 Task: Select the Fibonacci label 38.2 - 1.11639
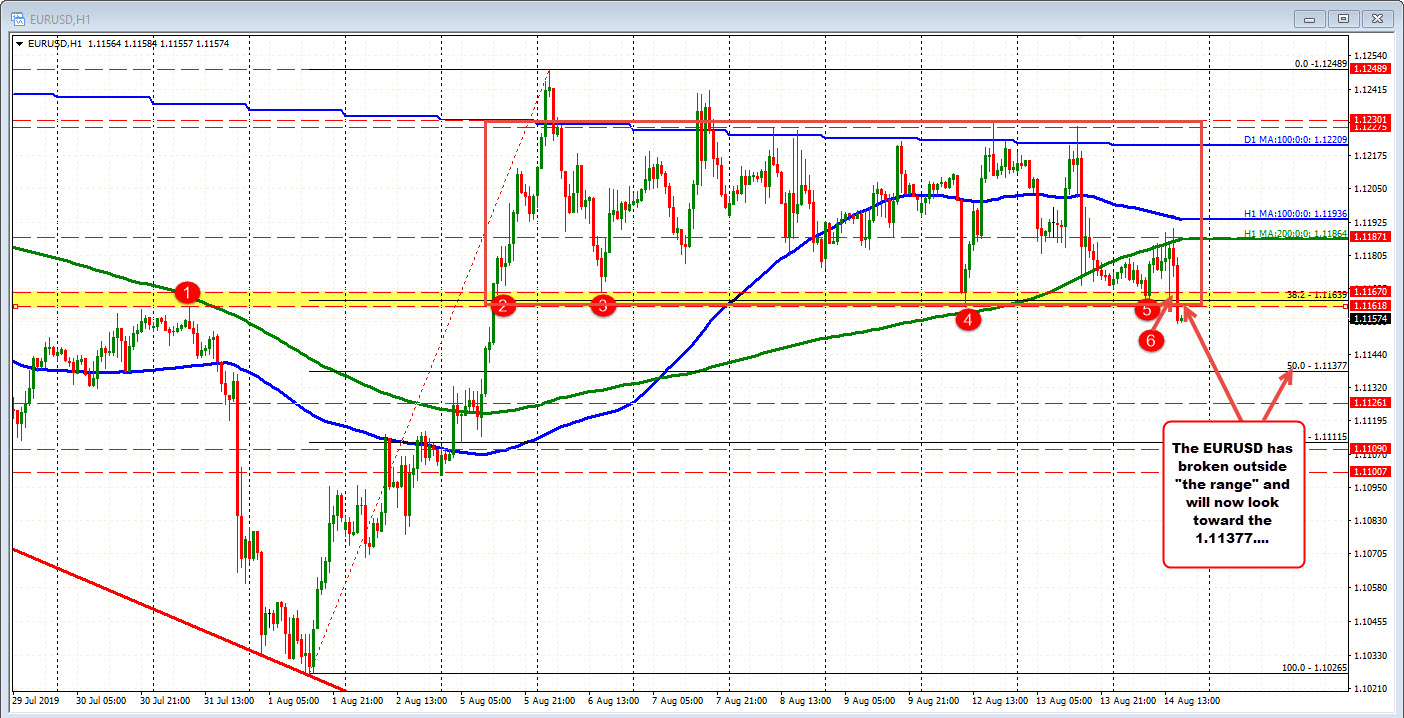coord(1316,295)
